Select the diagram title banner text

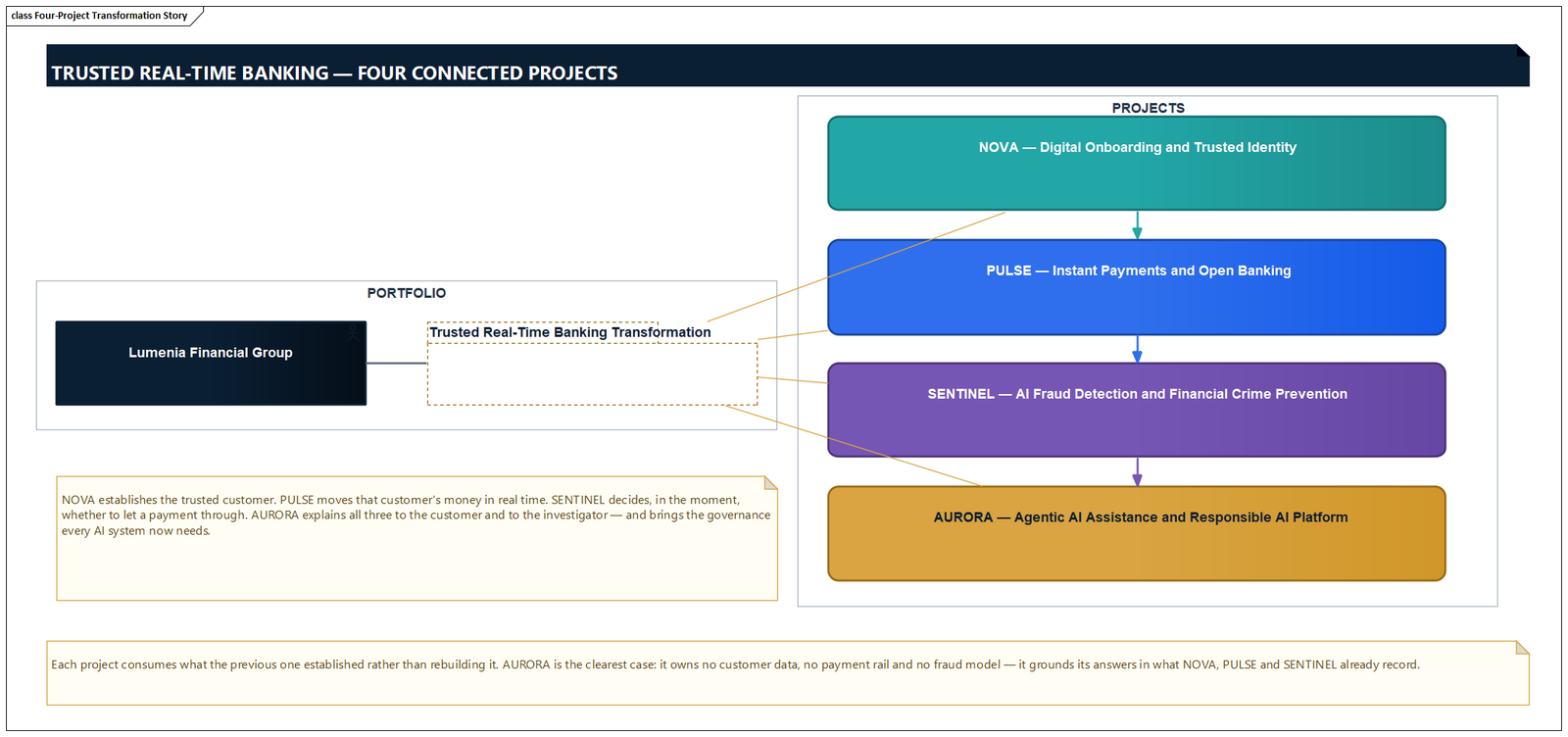[334, 74]
